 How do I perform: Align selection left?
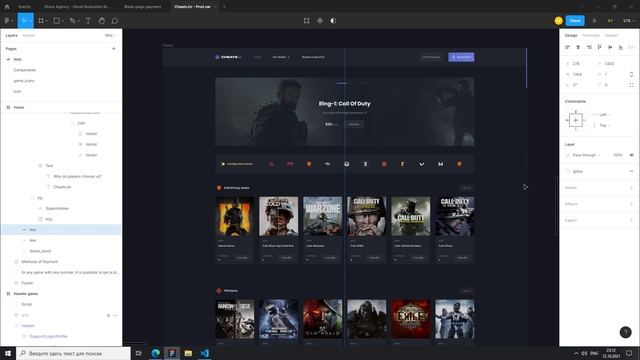567,47
